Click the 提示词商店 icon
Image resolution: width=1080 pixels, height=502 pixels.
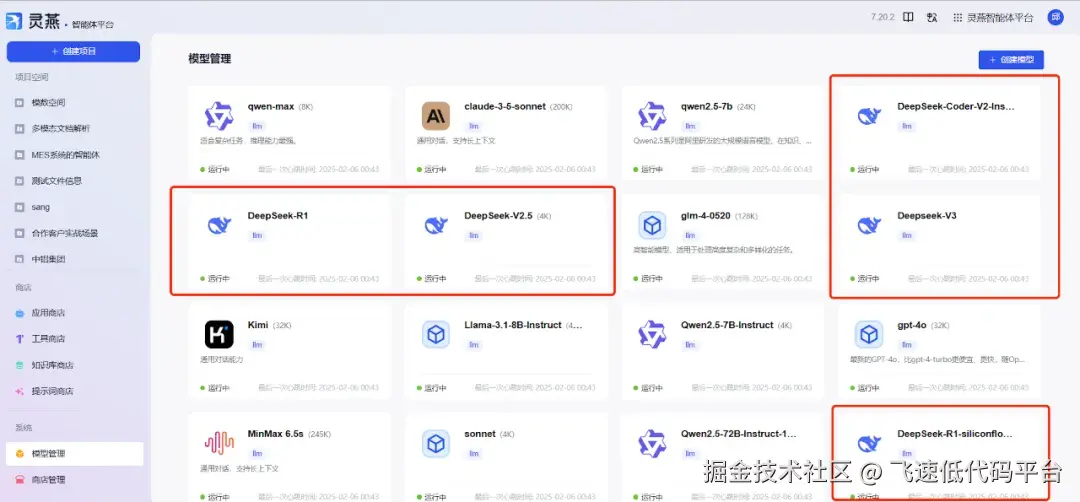click(19, 391)
